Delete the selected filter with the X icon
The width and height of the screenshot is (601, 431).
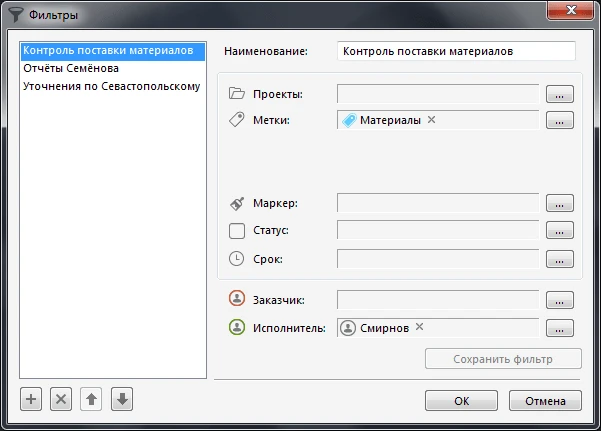61,399
